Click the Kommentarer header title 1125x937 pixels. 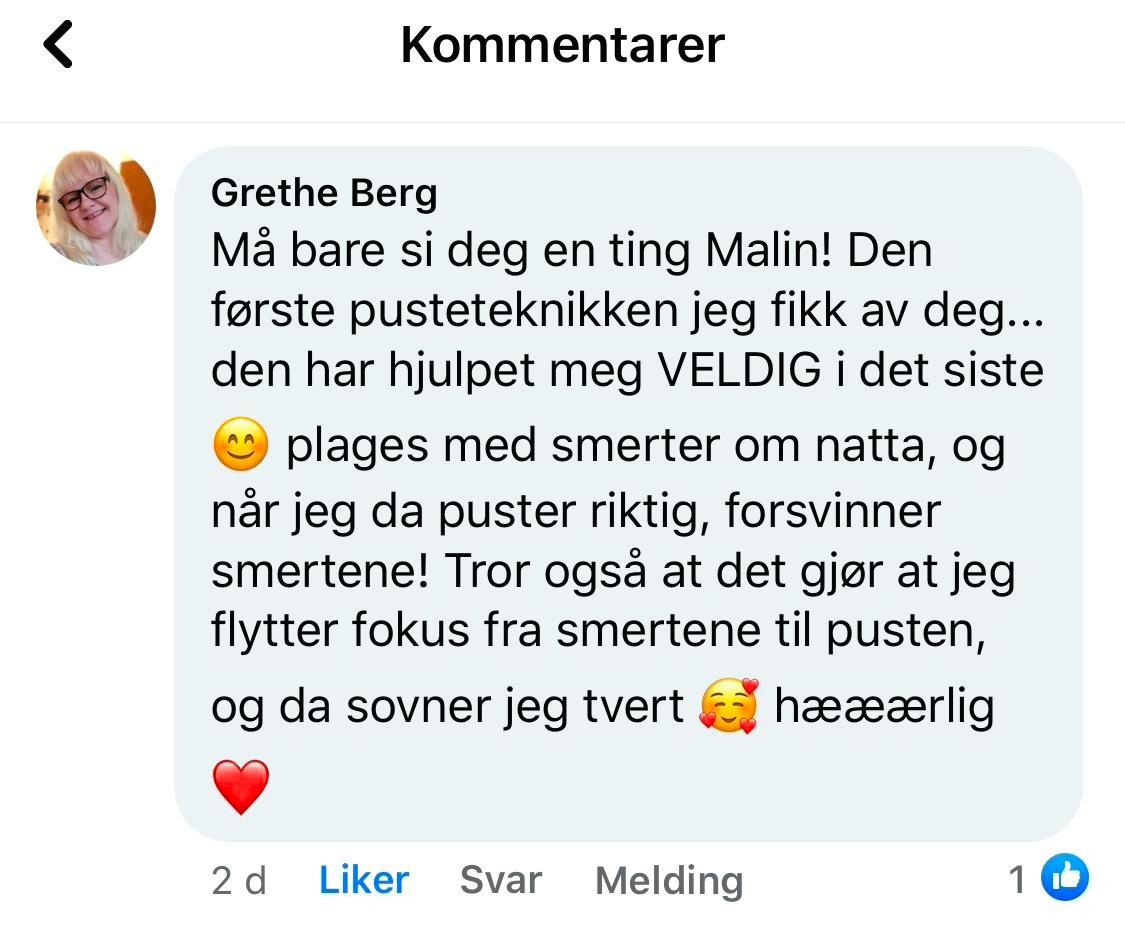tap(562, 46)
